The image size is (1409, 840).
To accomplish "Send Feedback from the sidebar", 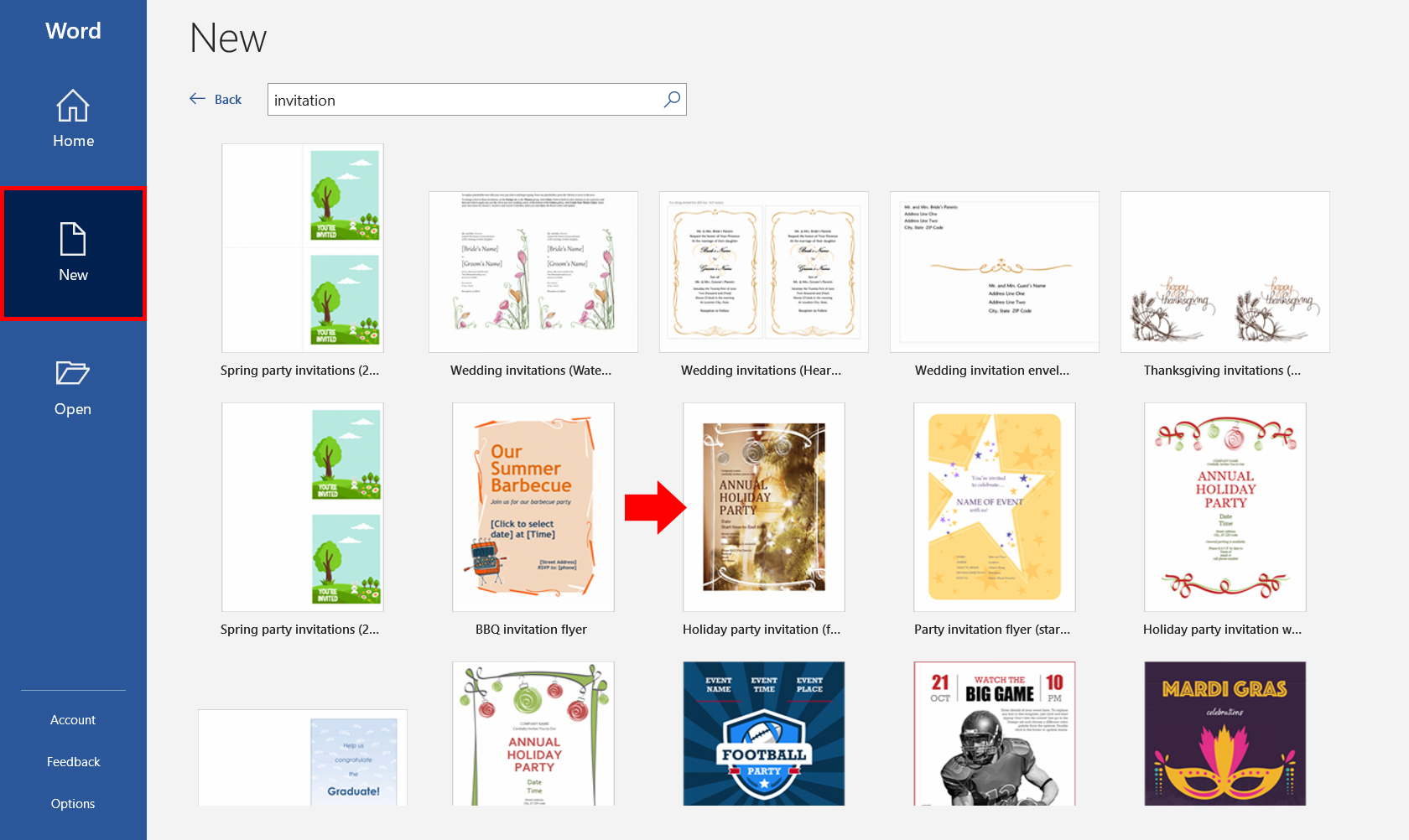I will (72, 761).
